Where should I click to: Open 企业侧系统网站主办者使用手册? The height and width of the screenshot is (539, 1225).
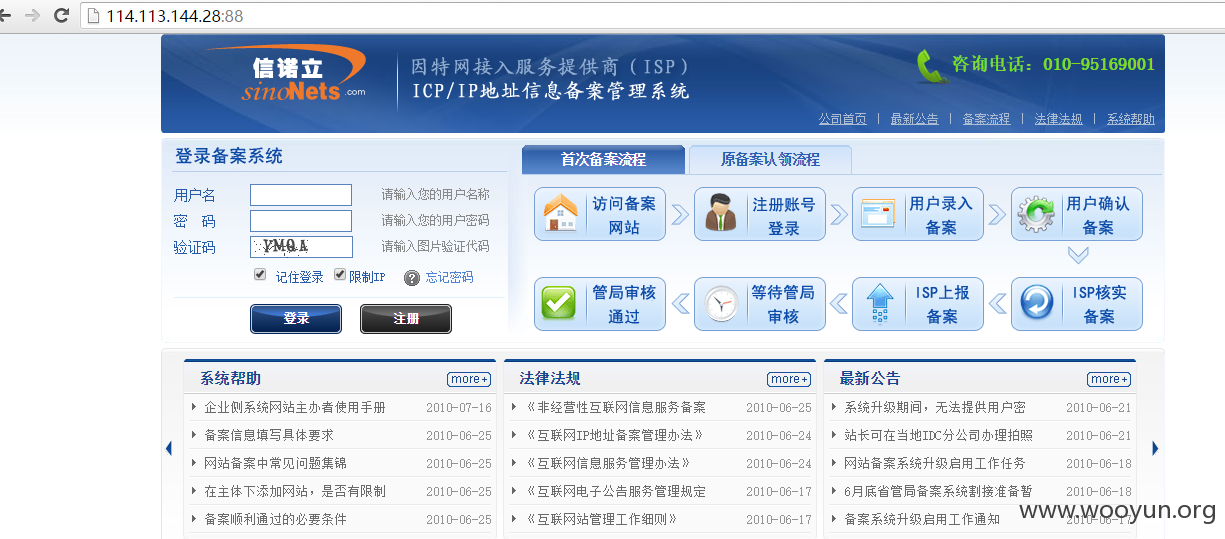tap(295, 408)
